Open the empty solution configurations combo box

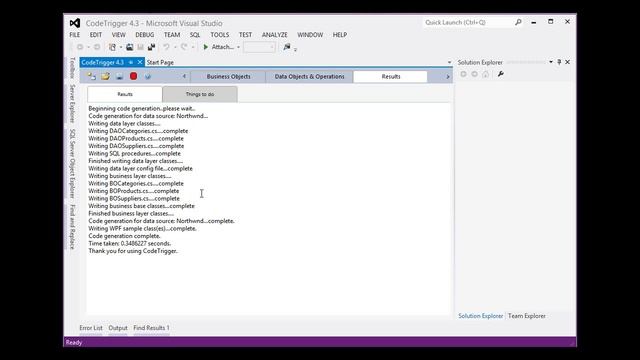(259, 47)
